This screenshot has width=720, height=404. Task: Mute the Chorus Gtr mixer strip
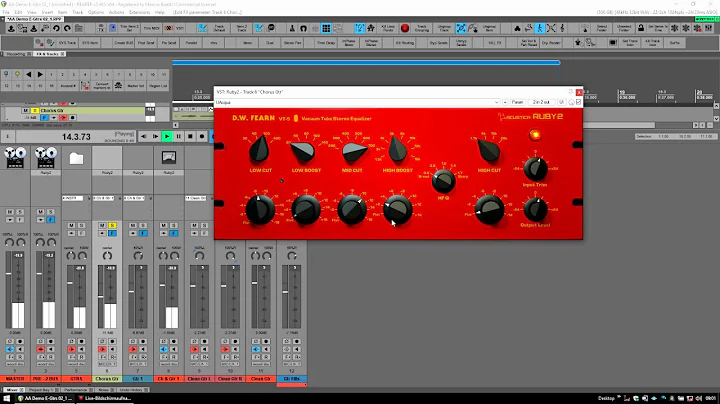[x=102, y=225]
